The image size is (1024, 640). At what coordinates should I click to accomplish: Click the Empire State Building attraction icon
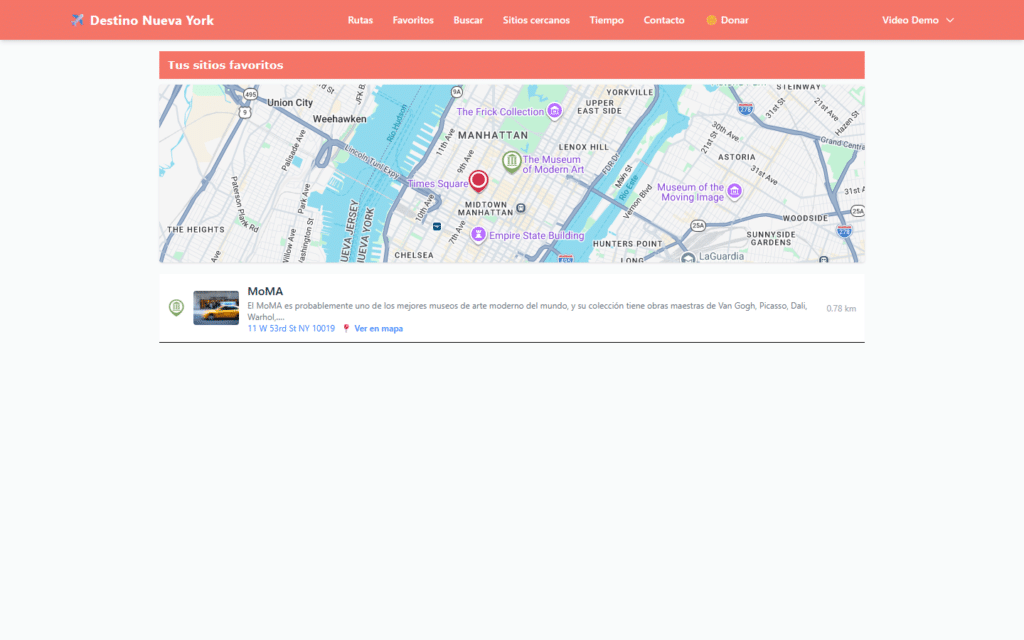click(x=478, y=234)
